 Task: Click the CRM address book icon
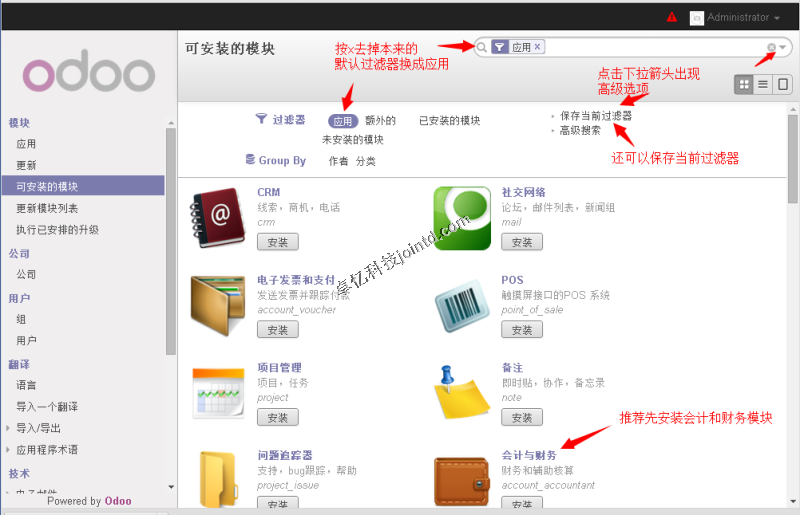tap(217, 218)
